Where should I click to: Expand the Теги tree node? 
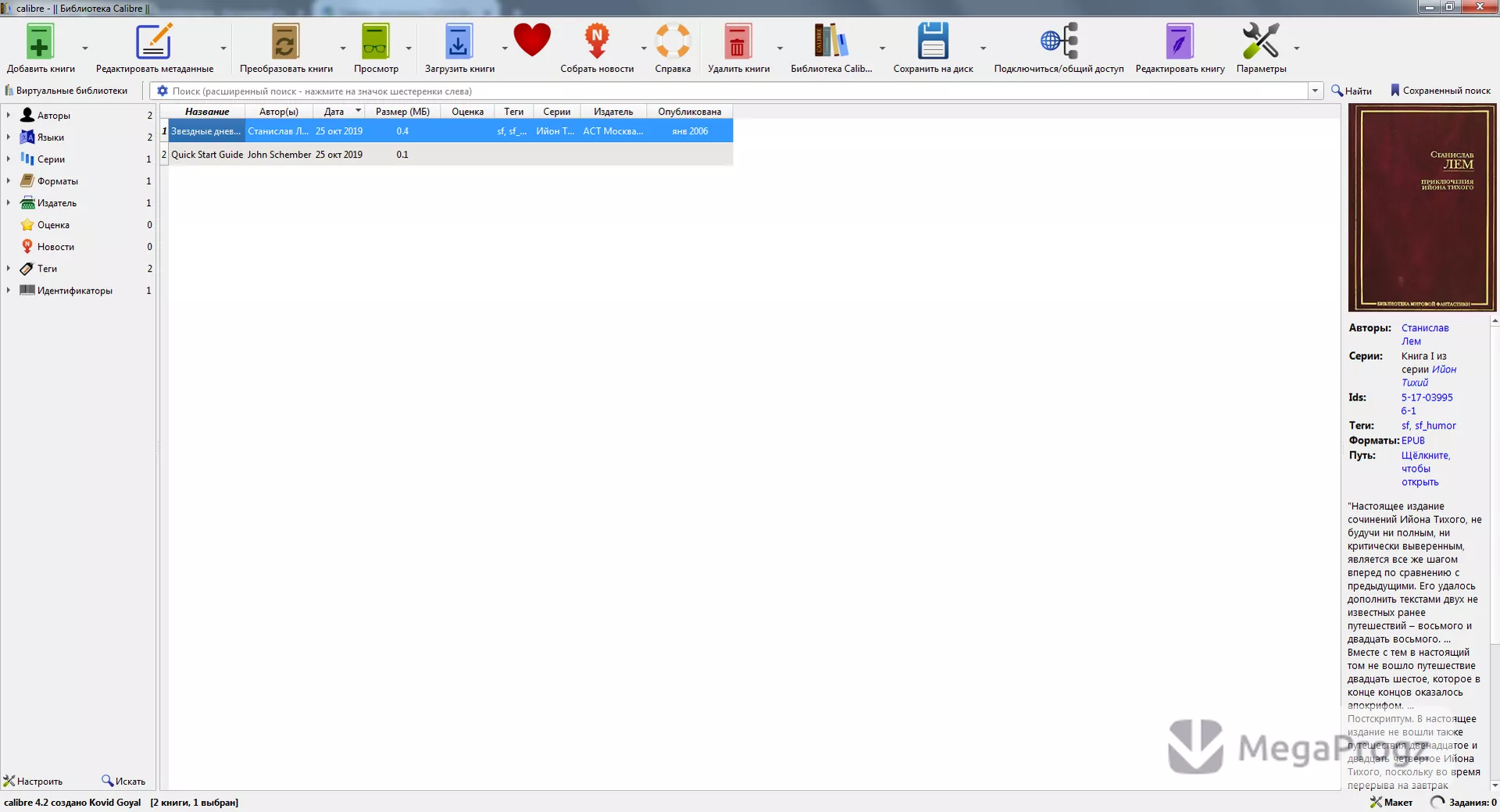(9, 268)
